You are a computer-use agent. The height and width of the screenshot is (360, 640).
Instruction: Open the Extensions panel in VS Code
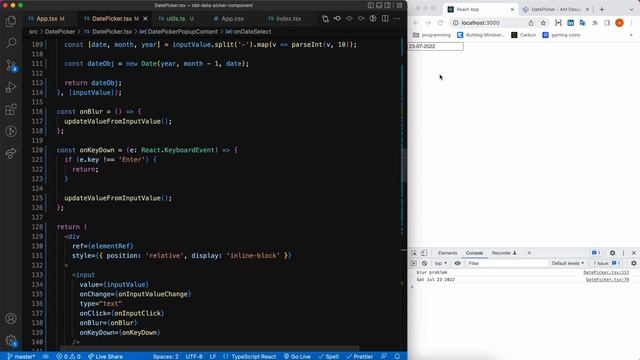[x=11, y=109]
